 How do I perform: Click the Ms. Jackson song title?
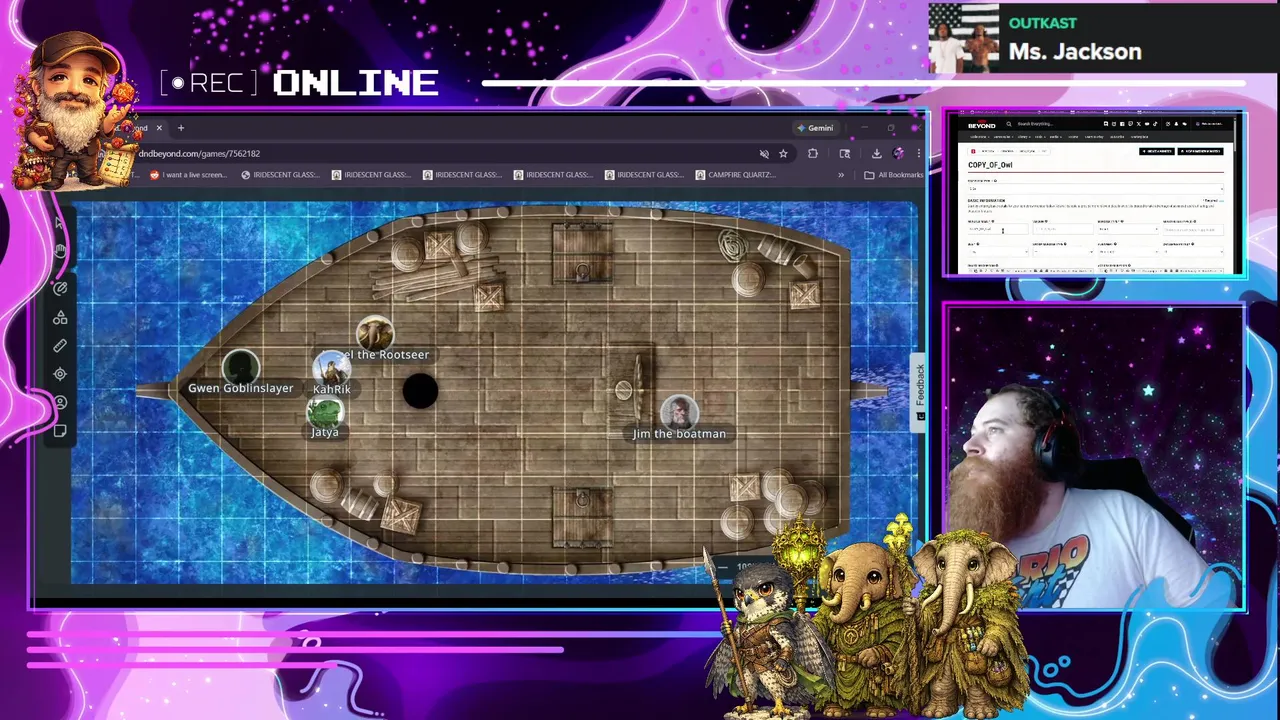click(x=1075, y=52)
